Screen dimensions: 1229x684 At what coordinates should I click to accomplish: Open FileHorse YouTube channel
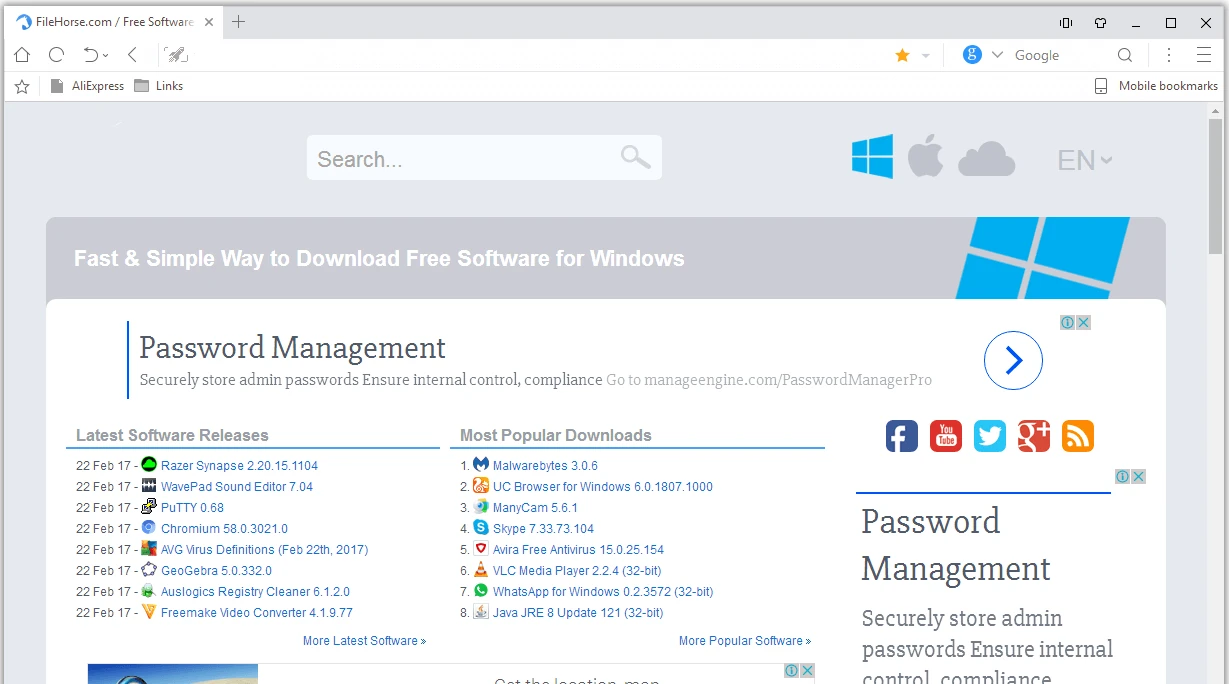click(x=946, y=436)
